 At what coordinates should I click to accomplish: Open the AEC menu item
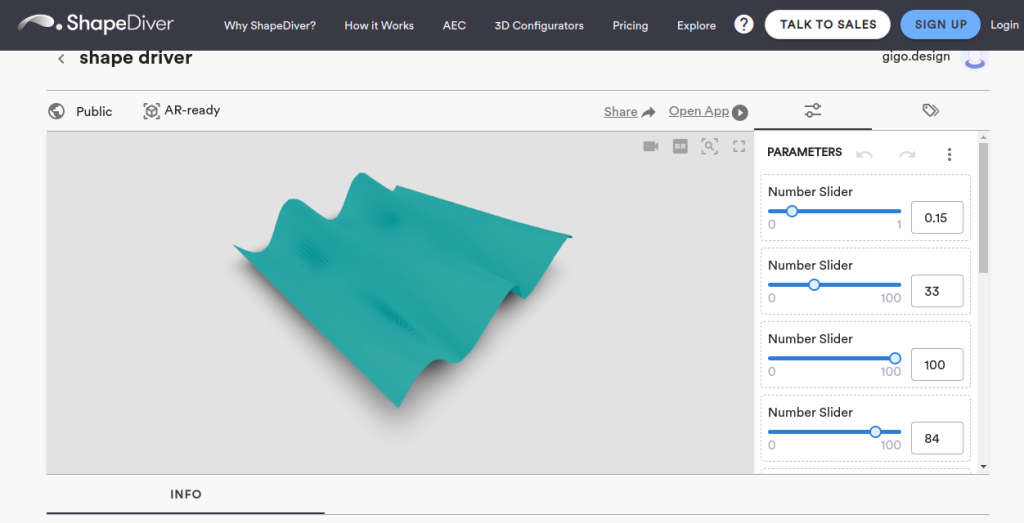[x=455, y=25]
